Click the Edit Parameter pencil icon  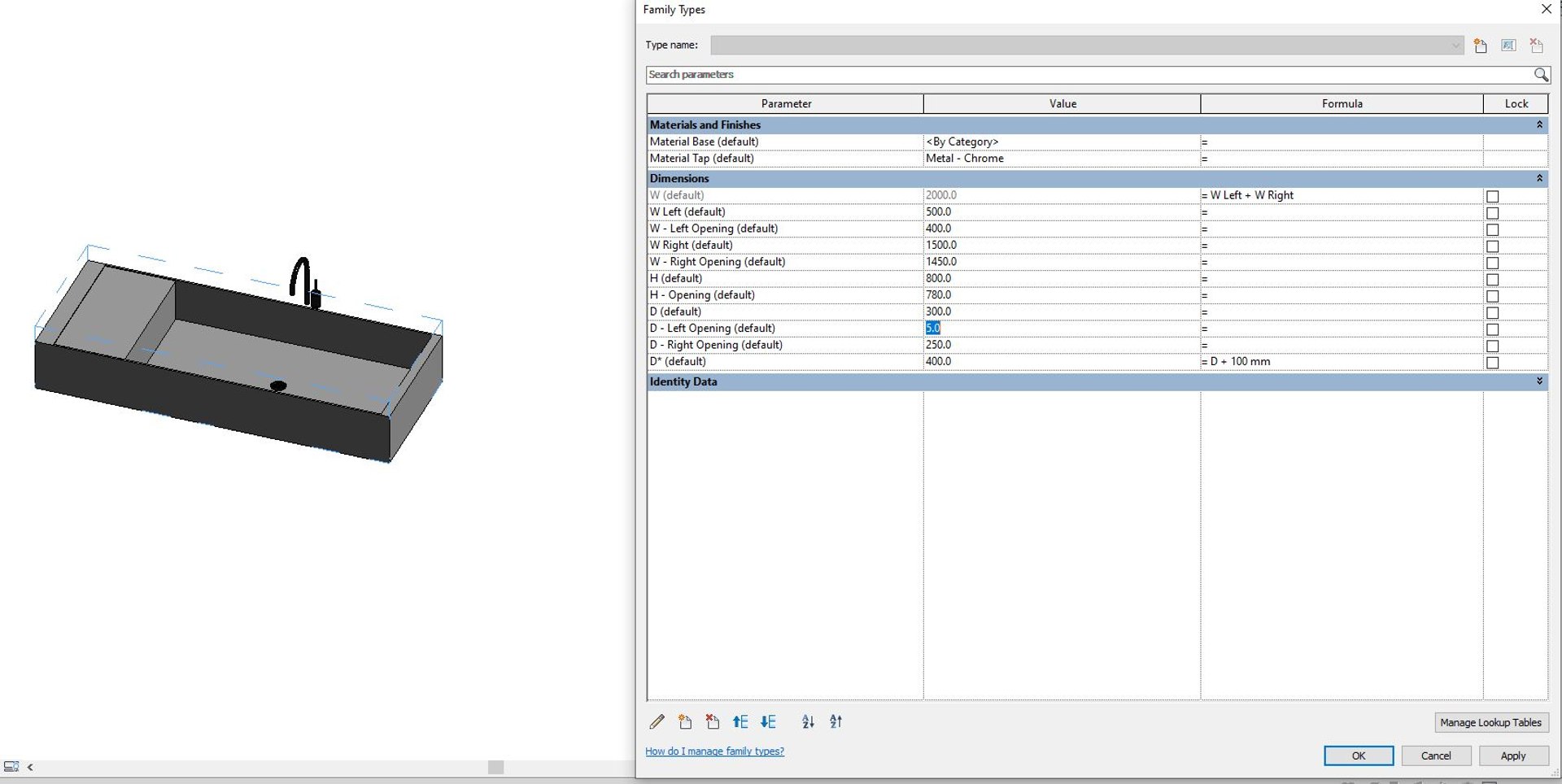click(x=657, y=721)
